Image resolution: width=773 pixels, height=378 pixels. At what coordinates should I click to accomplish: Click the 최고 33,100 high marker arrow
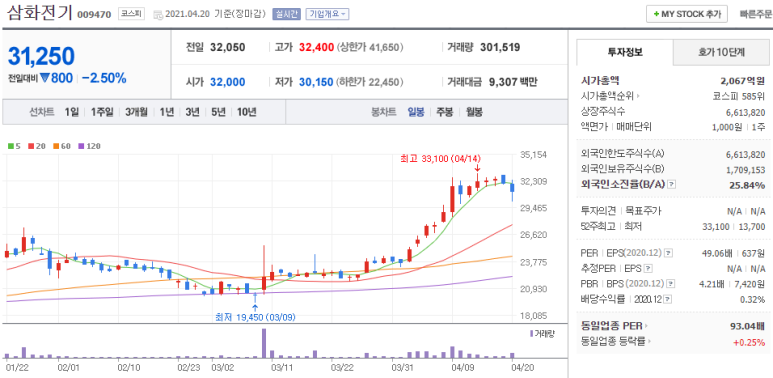click(477, 169)
